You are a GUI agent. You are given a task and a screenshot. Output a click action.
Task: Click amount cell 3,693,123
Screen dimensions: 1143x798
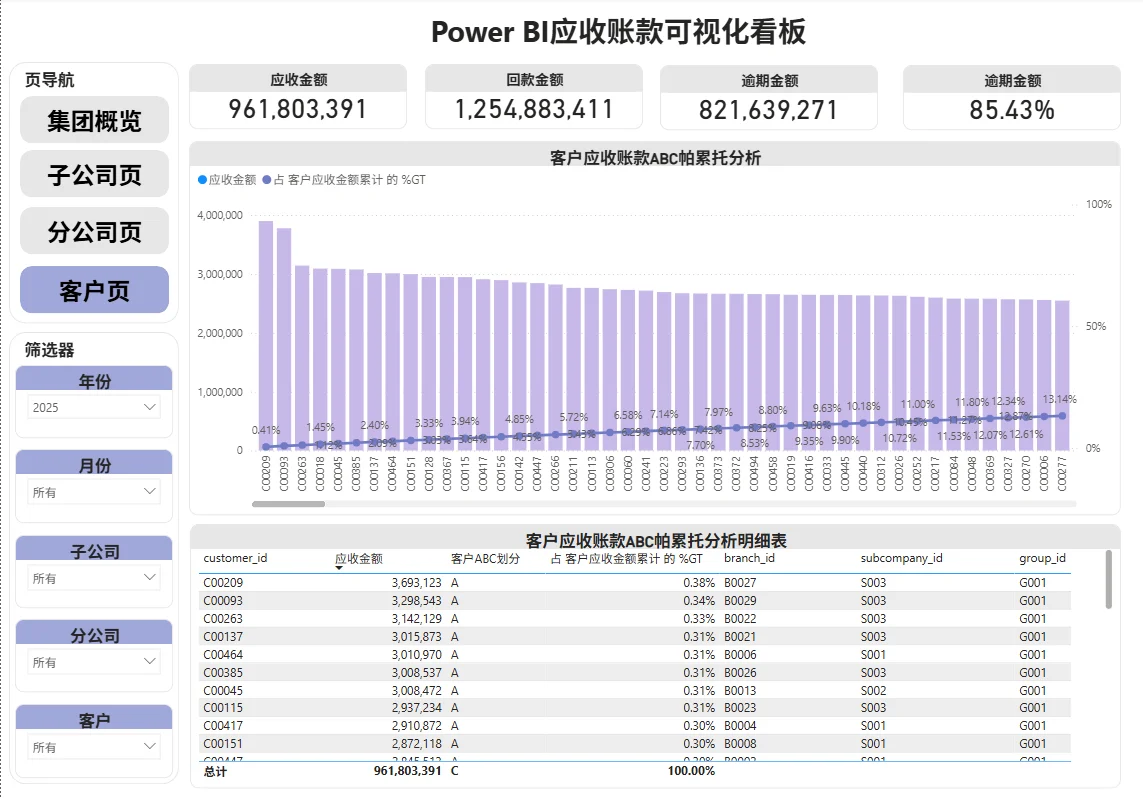coord(416,583)
